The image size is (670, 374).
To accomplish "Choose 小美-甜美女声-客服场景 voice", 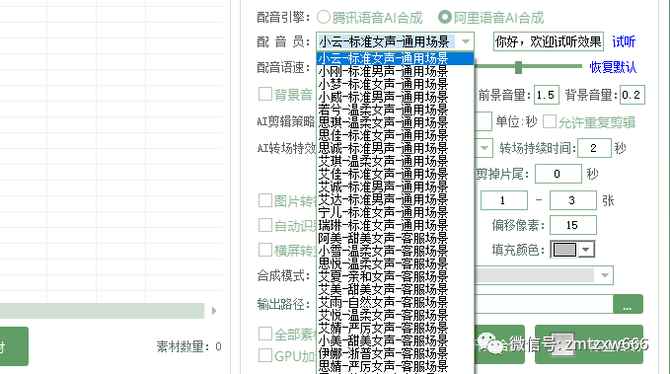I will tap(395, 340).
